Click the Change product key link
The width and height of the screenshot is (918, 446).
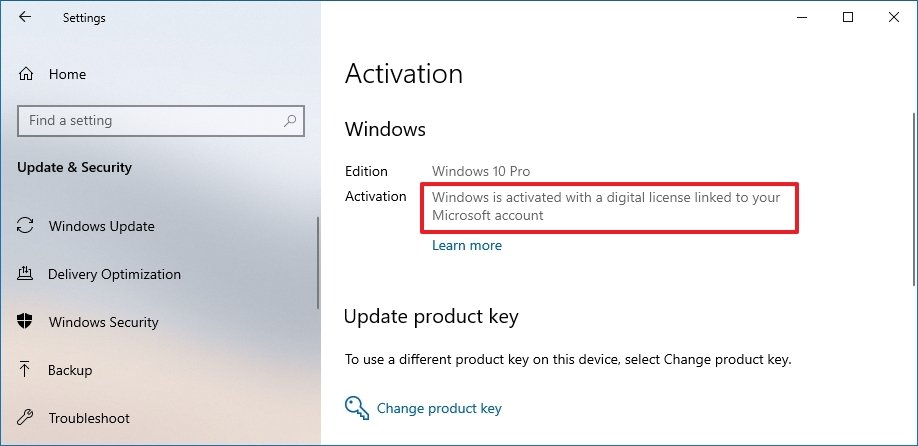click(439, 408)
